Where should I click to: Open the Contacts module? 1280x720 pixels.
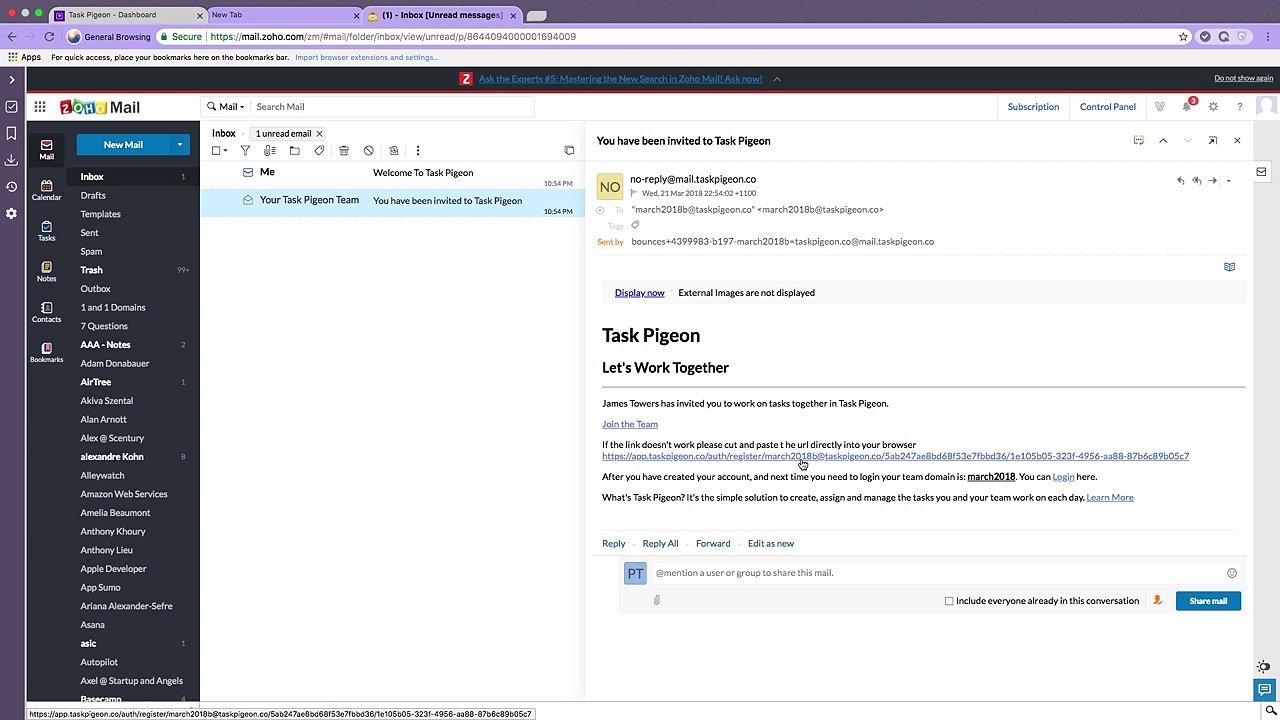pos(46,312)
